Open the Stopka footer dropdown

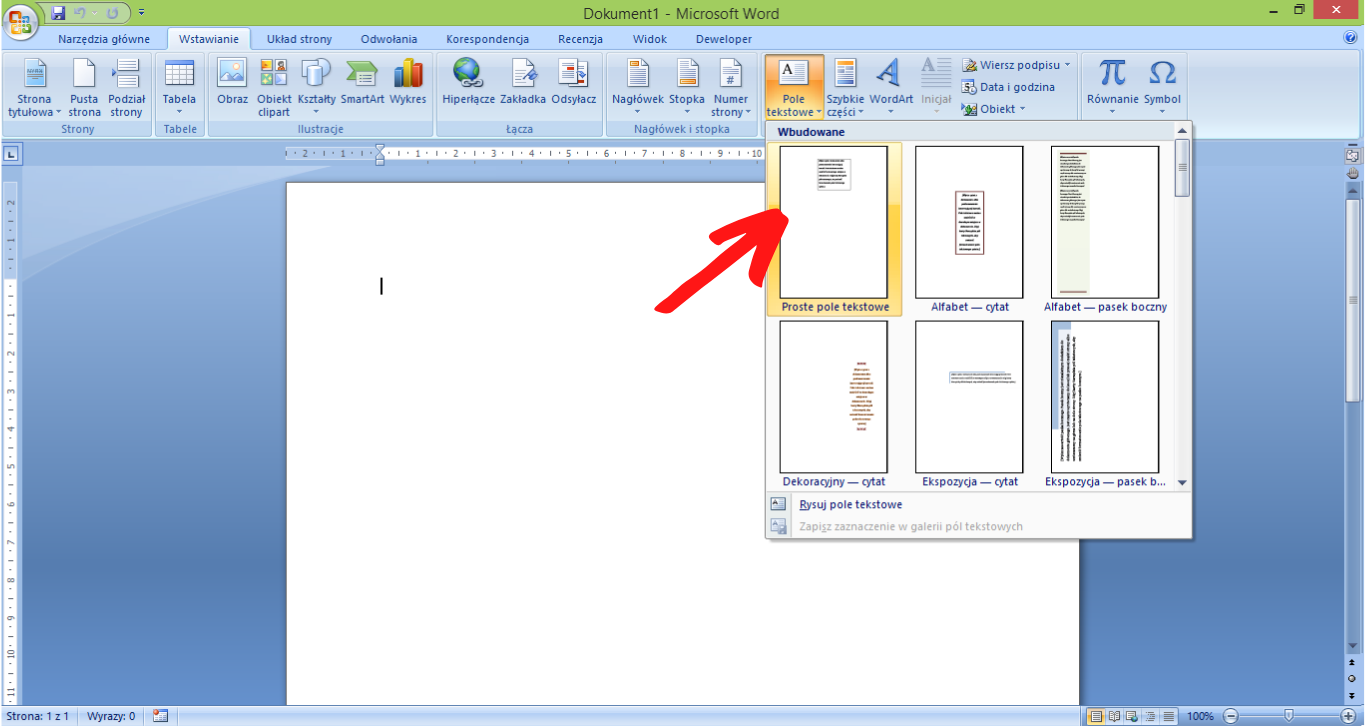(x=687, y=87)
